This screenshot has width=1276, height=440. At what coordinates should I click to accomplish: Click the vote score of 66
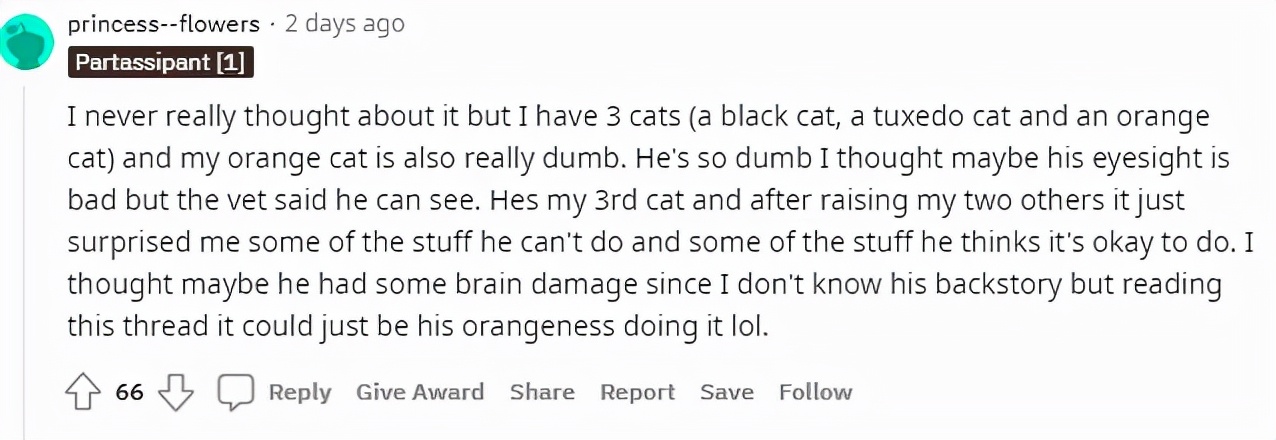(x=130, y=392)
